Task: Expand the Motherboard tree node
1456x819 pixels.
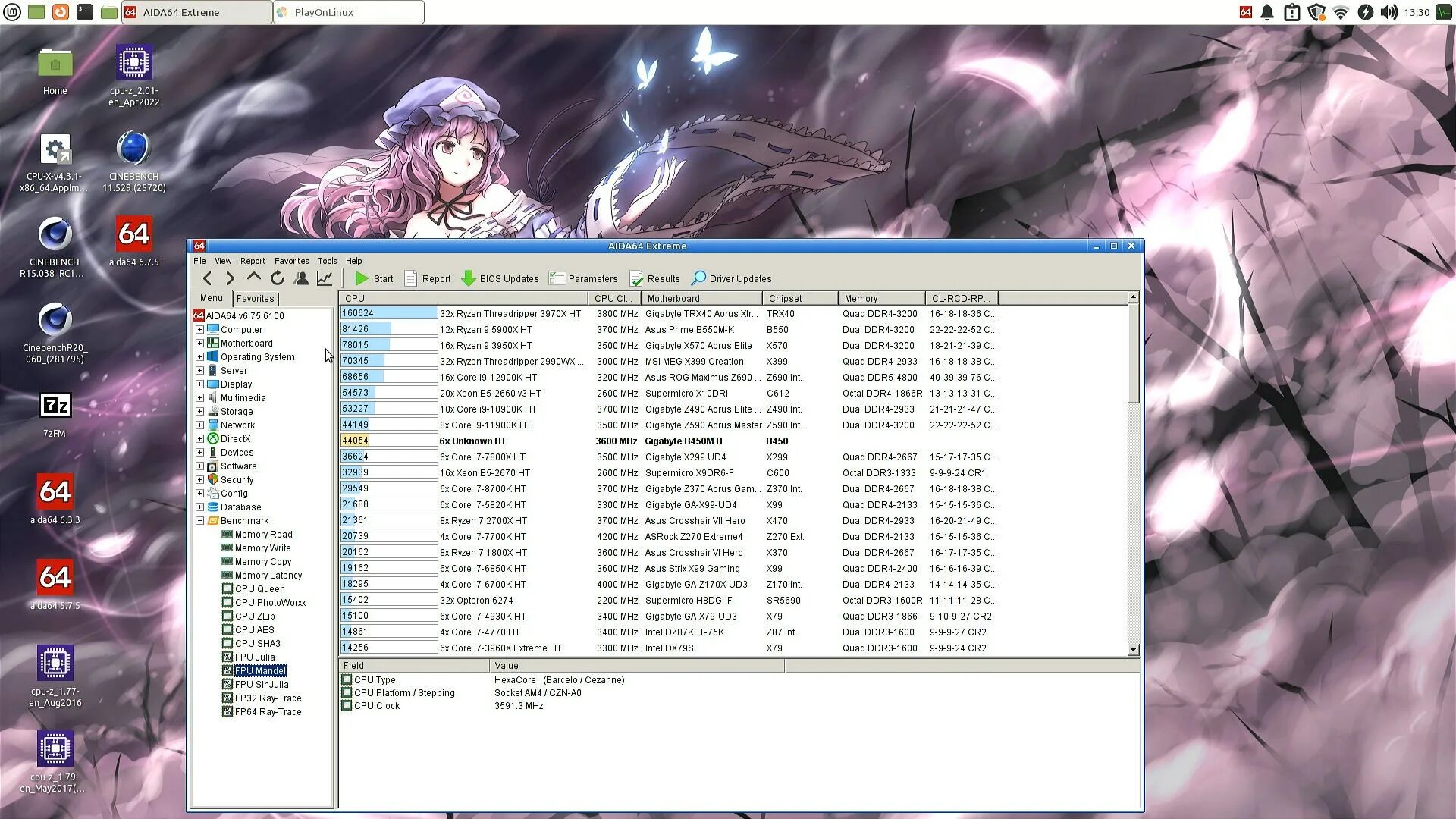Action: pos(199,344)
